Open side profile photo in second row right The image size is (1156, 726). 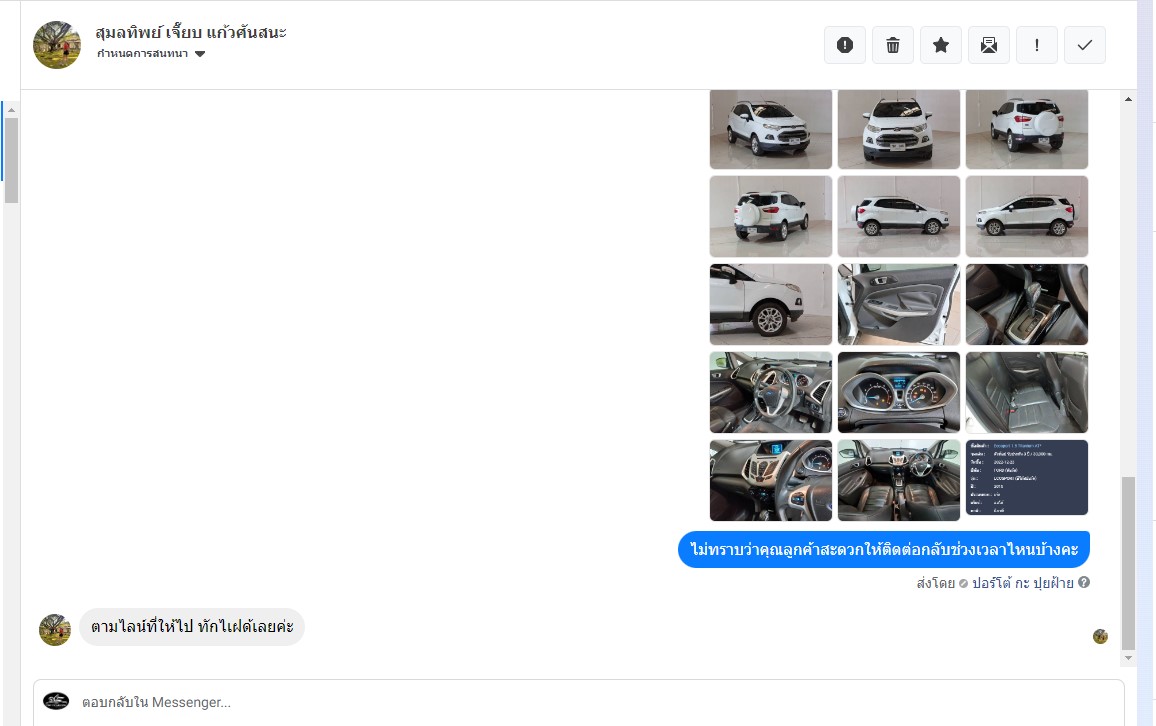pos(1027,216)
